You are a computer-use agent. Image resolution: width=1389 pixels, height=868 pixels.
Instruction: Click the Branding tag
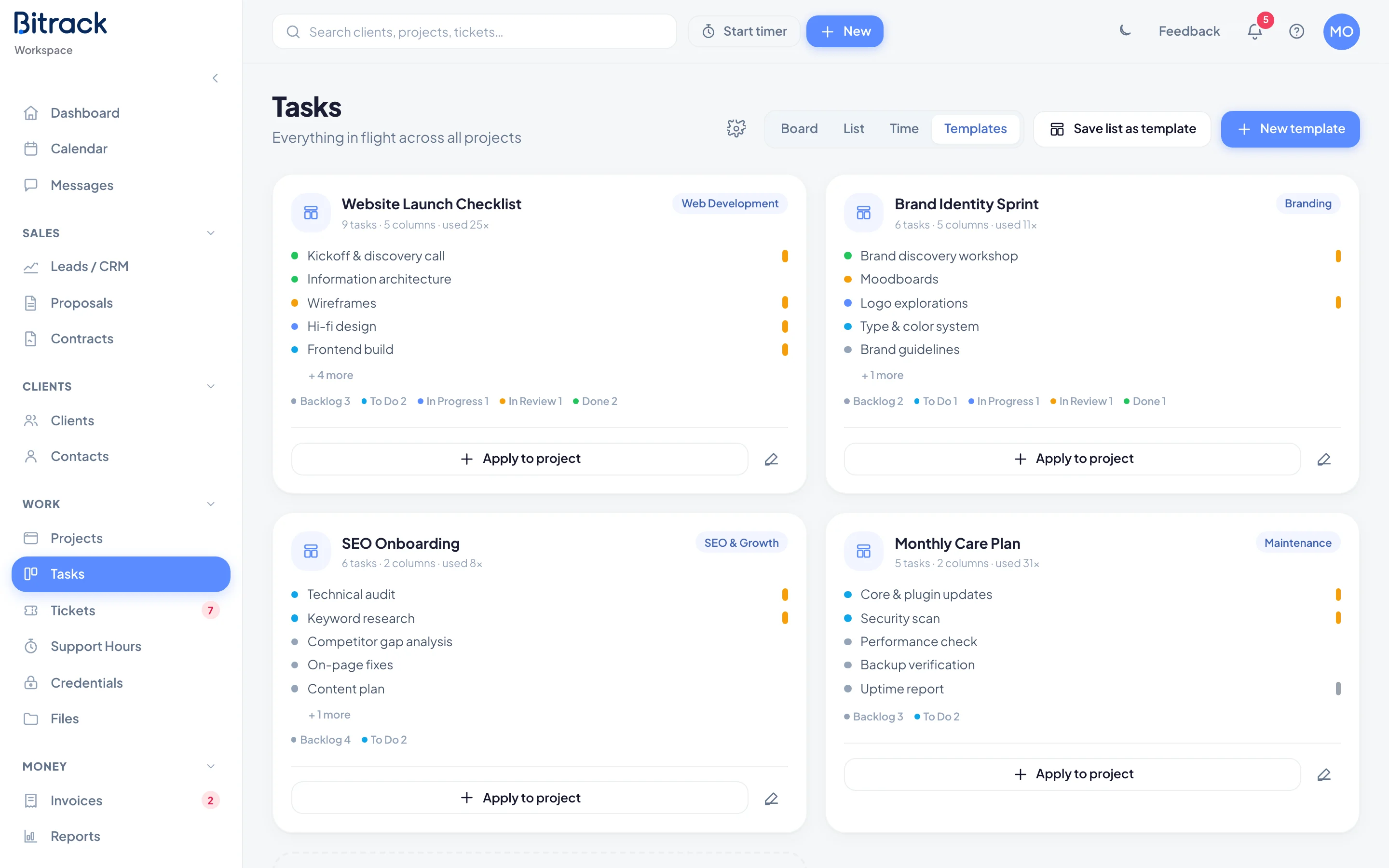point(1307,203)
